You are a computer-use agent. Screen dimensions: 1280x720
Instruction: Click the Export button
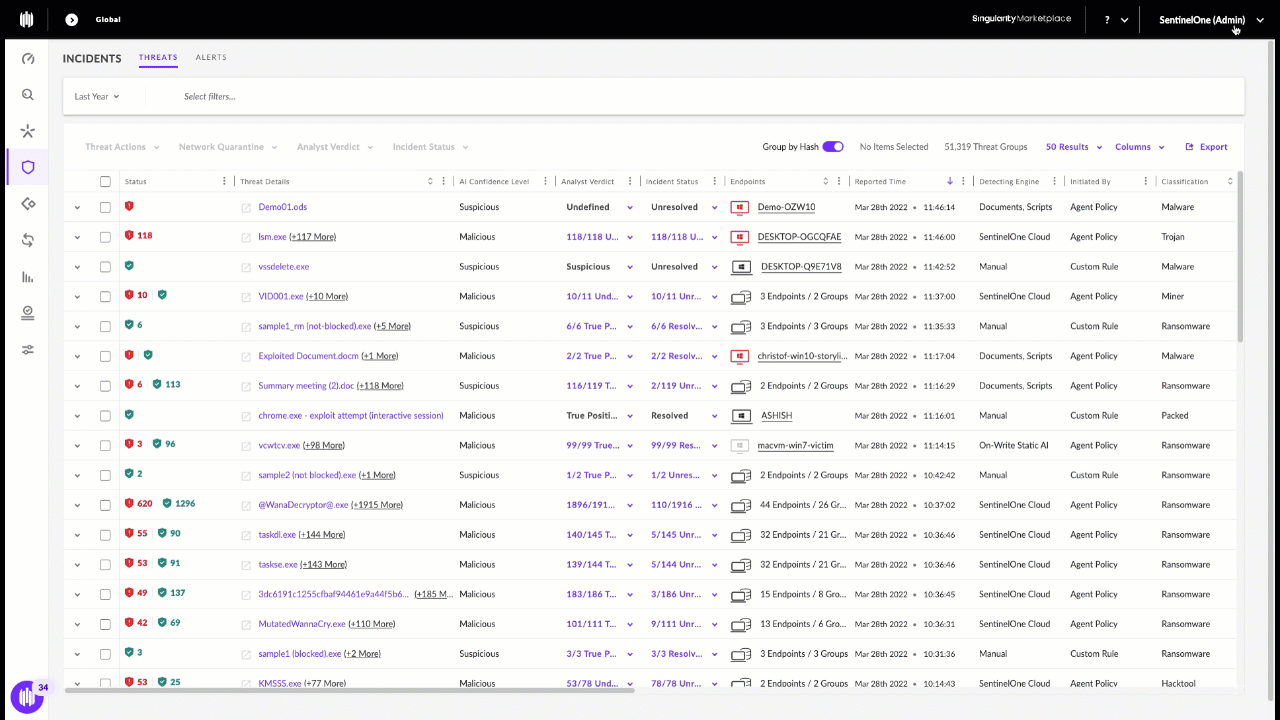[x=1206, y=147]
